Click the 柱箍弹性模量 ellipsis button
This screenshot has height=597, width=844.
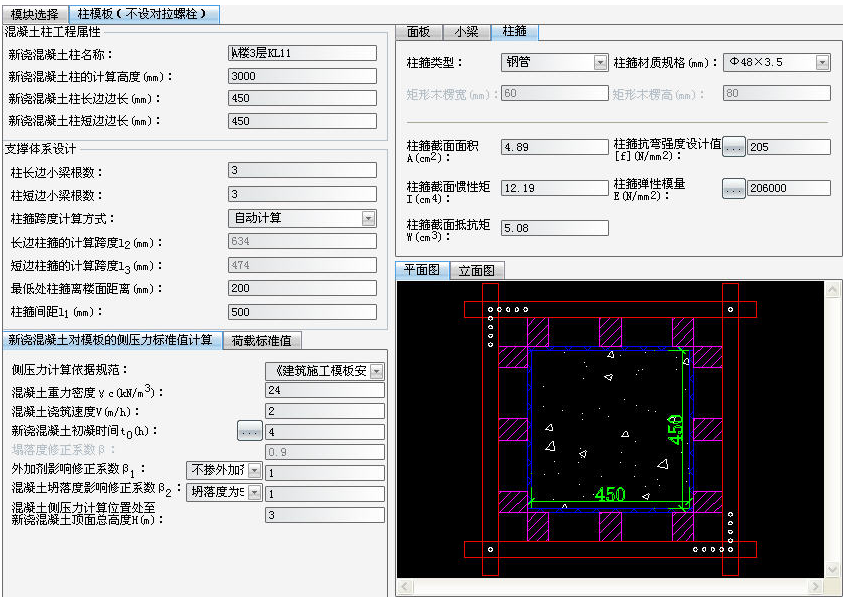(x=734, y=188)
